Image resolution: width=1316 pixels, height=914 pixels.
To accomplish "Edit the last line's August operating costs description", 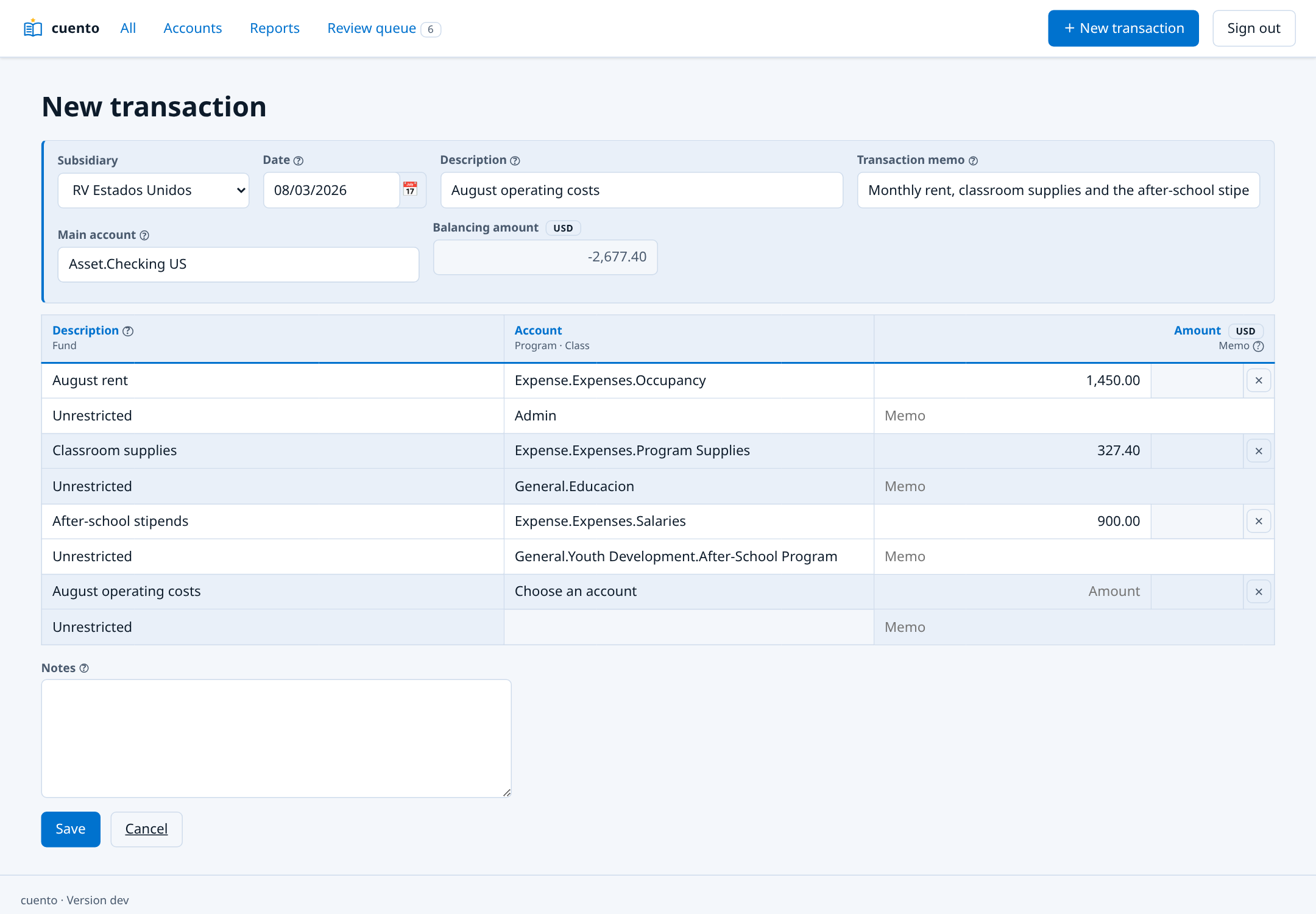I will pyautogui.click(x=273, y=592).
